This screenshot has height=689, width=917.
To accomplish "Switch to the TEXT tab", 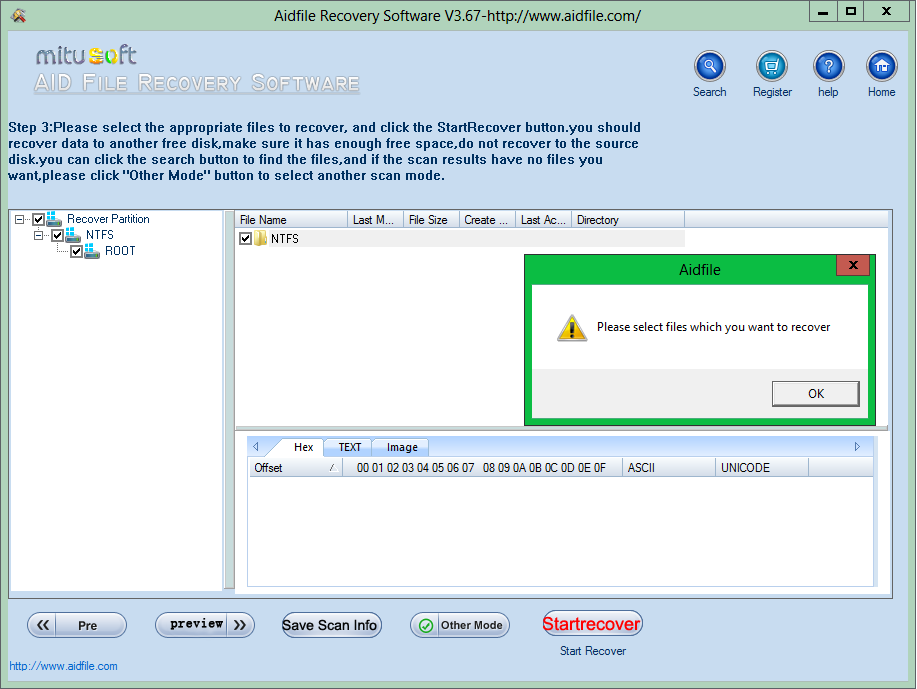I will pos(349,447).
